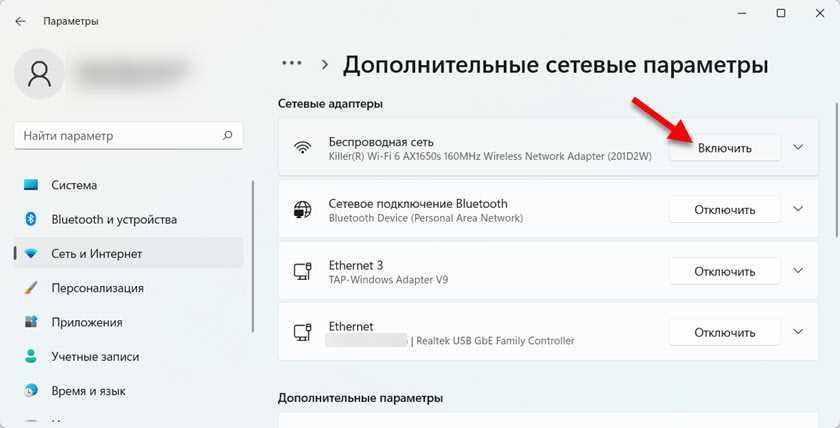
Task: Click the search magnifier icon
Action: (228, 135)
